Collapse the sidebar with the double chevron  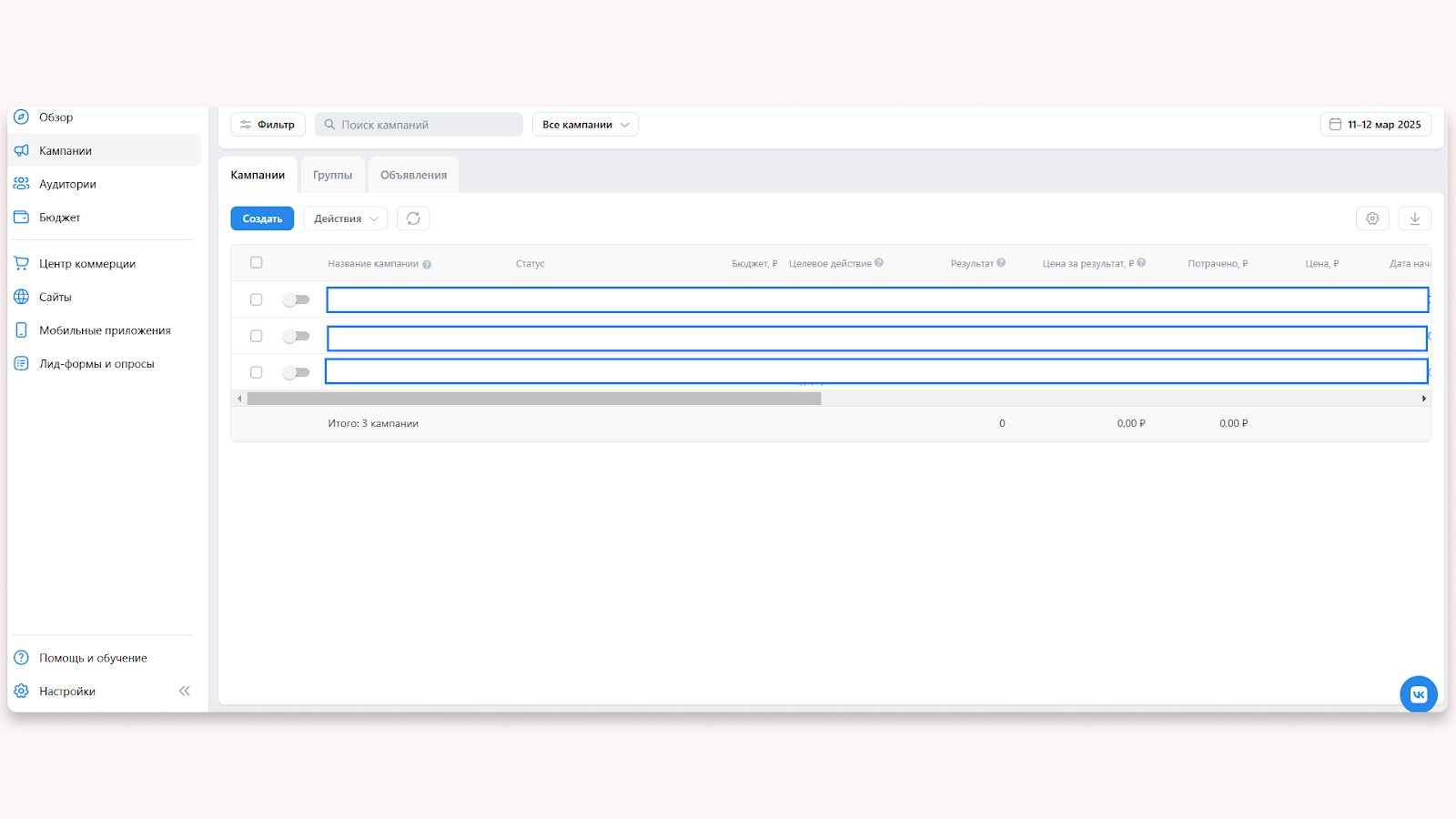point(185,692)
